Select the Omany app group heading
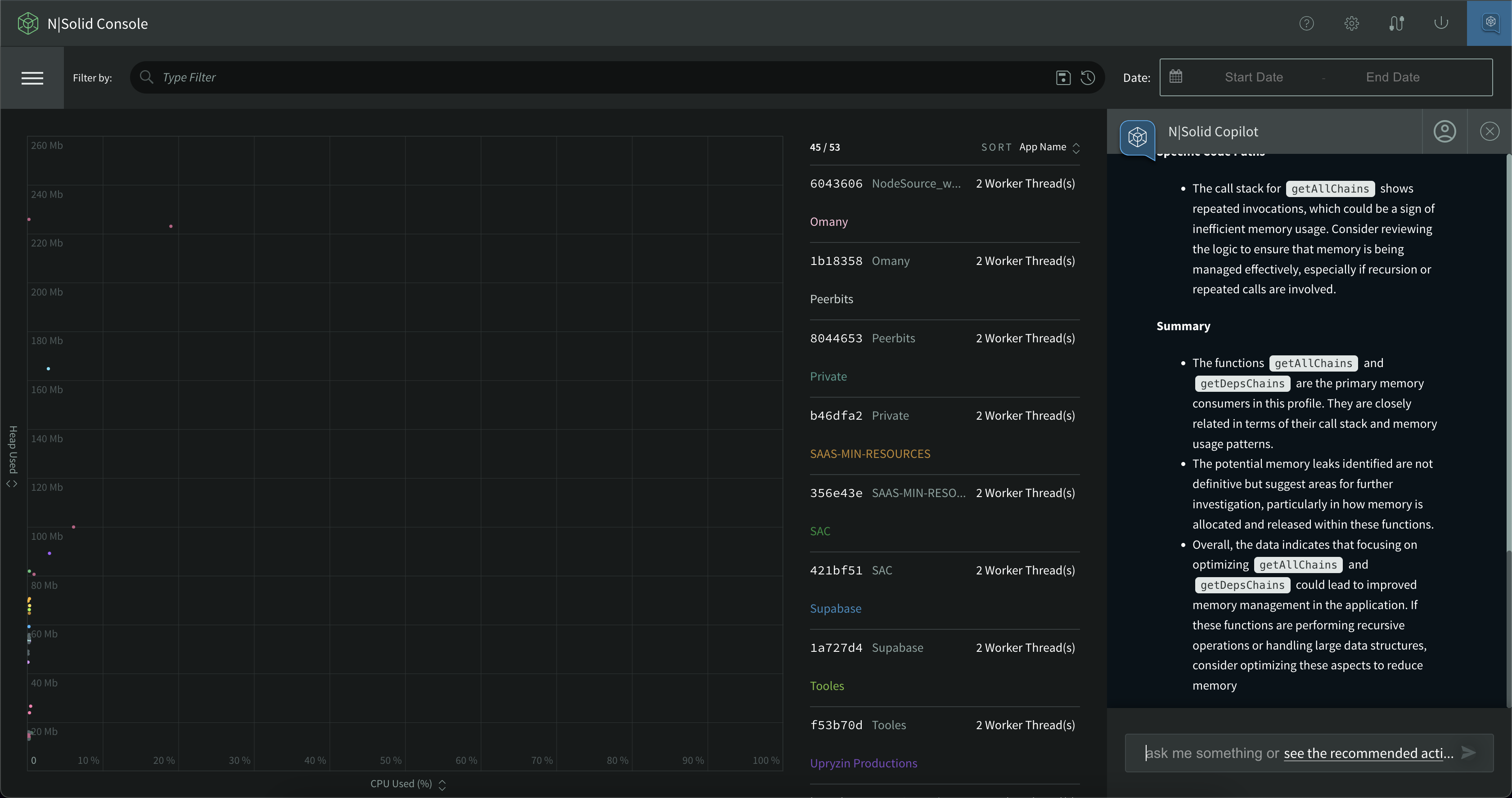Viewport: 1512px width, 798px height. 829,222
